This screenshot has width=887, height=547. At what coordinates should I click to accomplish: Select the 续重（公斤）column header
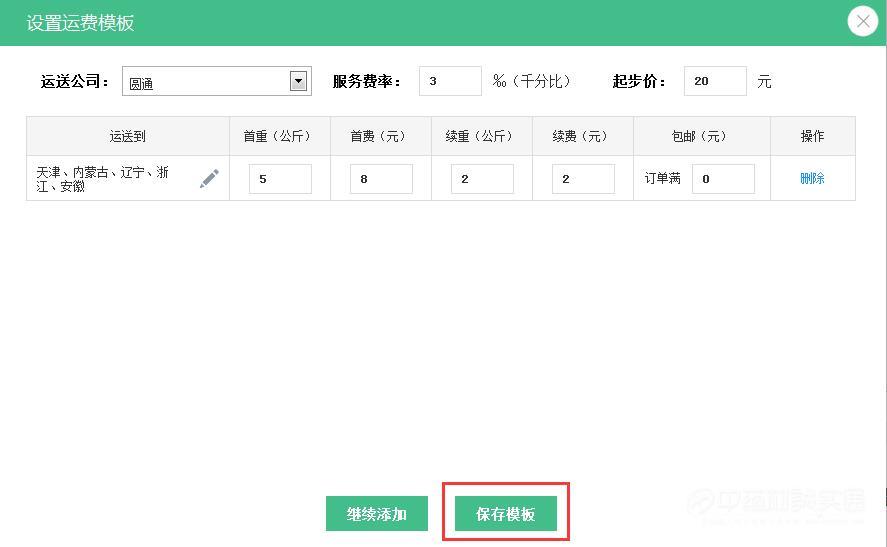pos(482,136)
